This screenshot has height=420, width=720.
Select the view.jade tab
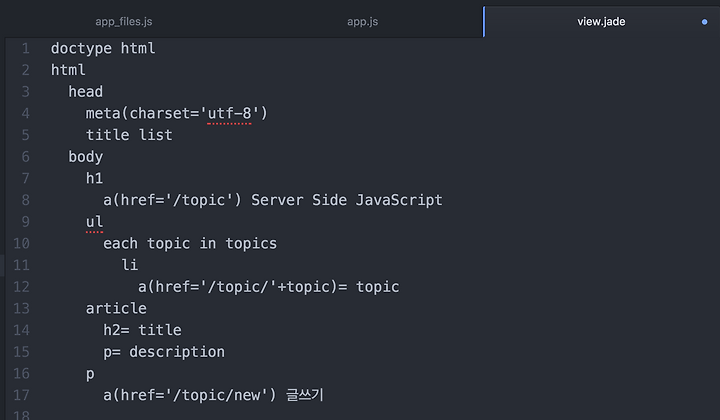pos(601,22)
